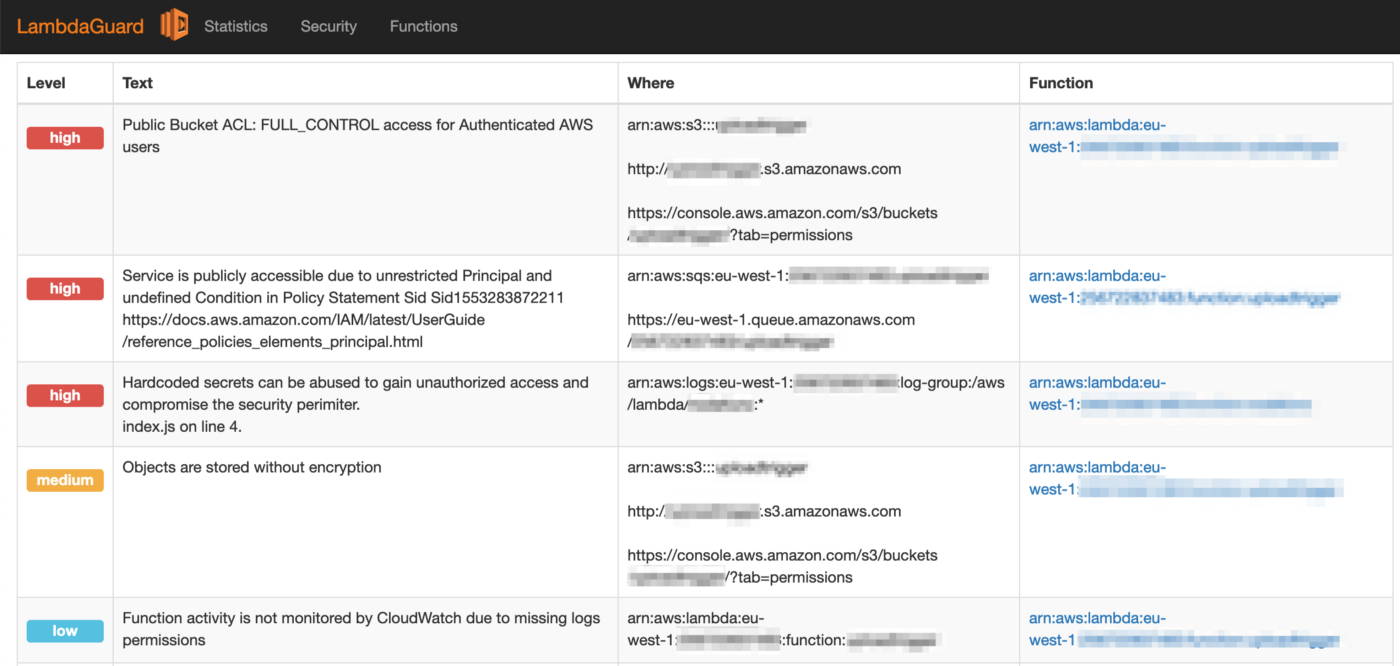Screen dimensions: 1400x666
Task: Click s3.amazonaws.com URL in unencrypted objects row
Action: [x=764, y=511]
